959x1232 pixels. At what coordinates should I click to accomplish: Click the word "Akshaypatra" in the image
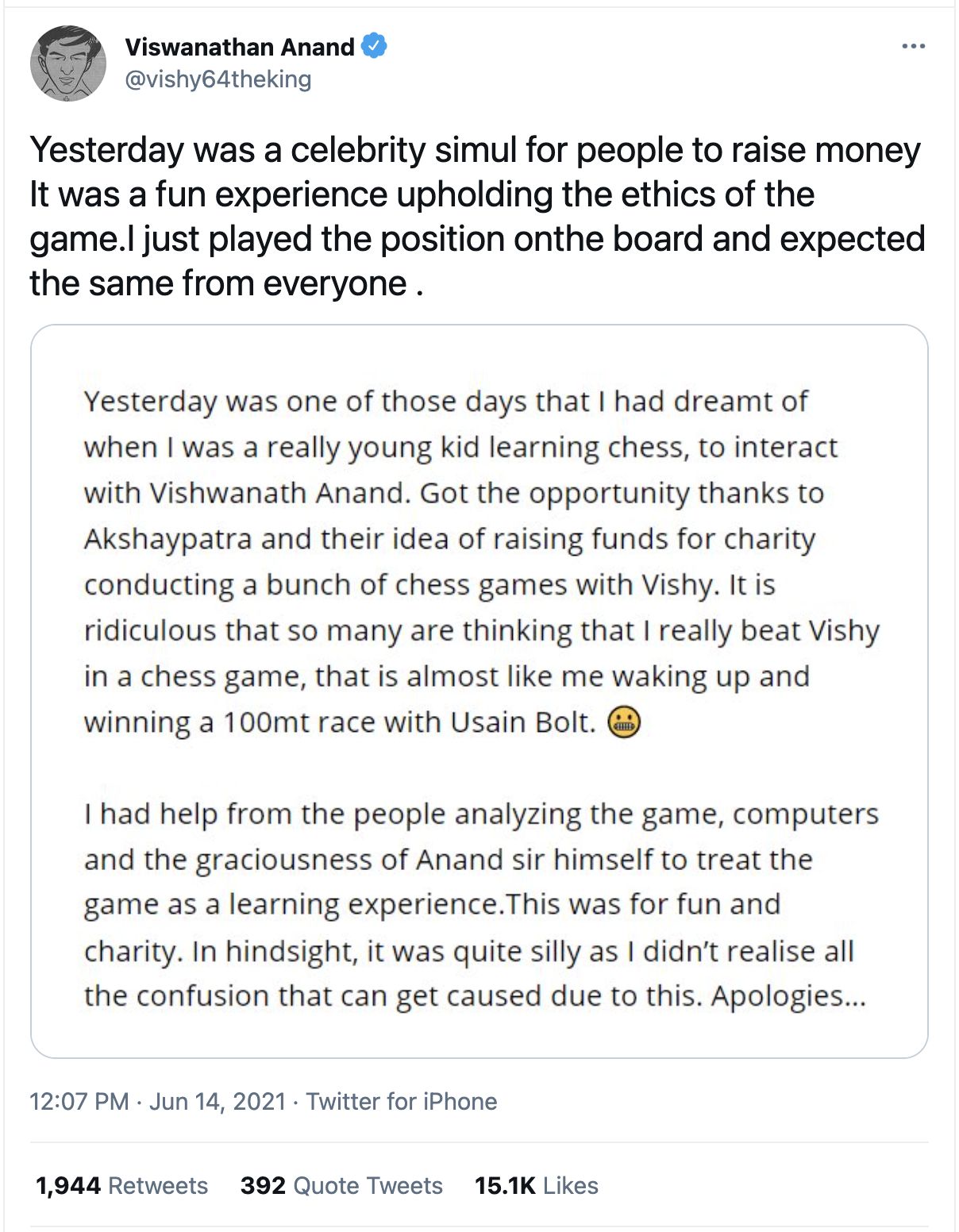click(168, 538)
